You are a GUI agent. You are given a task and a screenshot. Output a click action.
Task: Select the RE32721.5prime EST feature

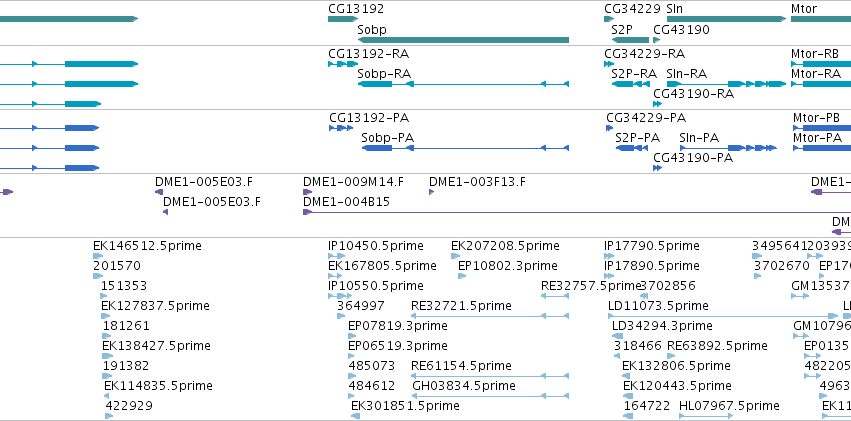(490, 316)
